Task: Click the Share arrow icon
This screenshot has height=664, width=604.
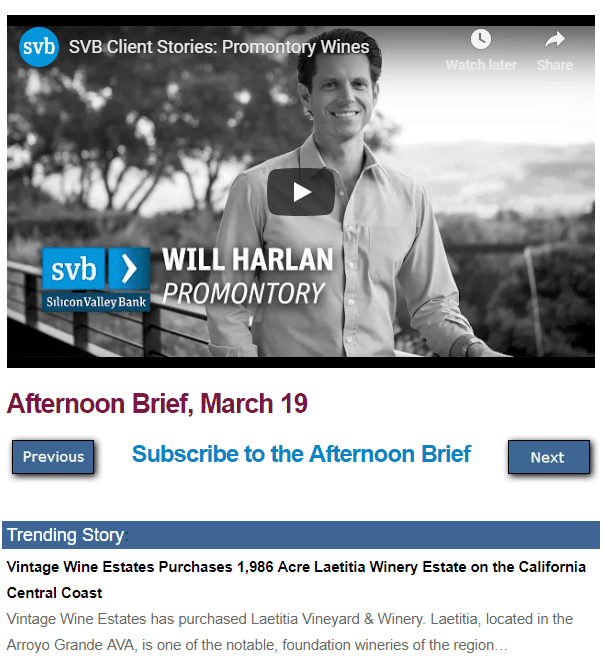Action: pos(554,40)
